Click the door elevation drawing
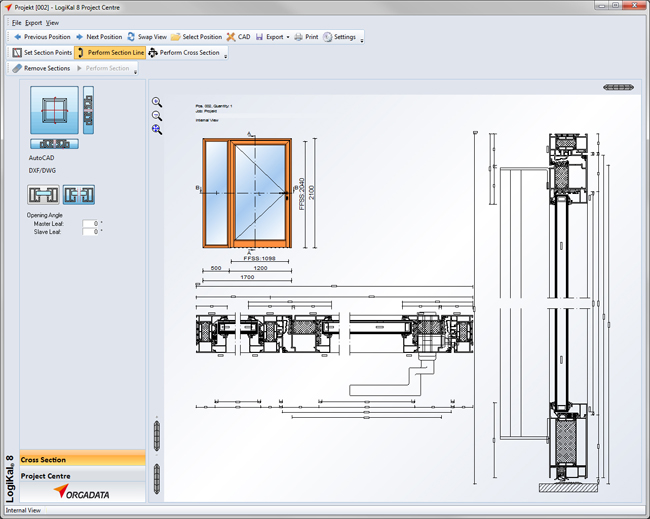 pos(247,193)
